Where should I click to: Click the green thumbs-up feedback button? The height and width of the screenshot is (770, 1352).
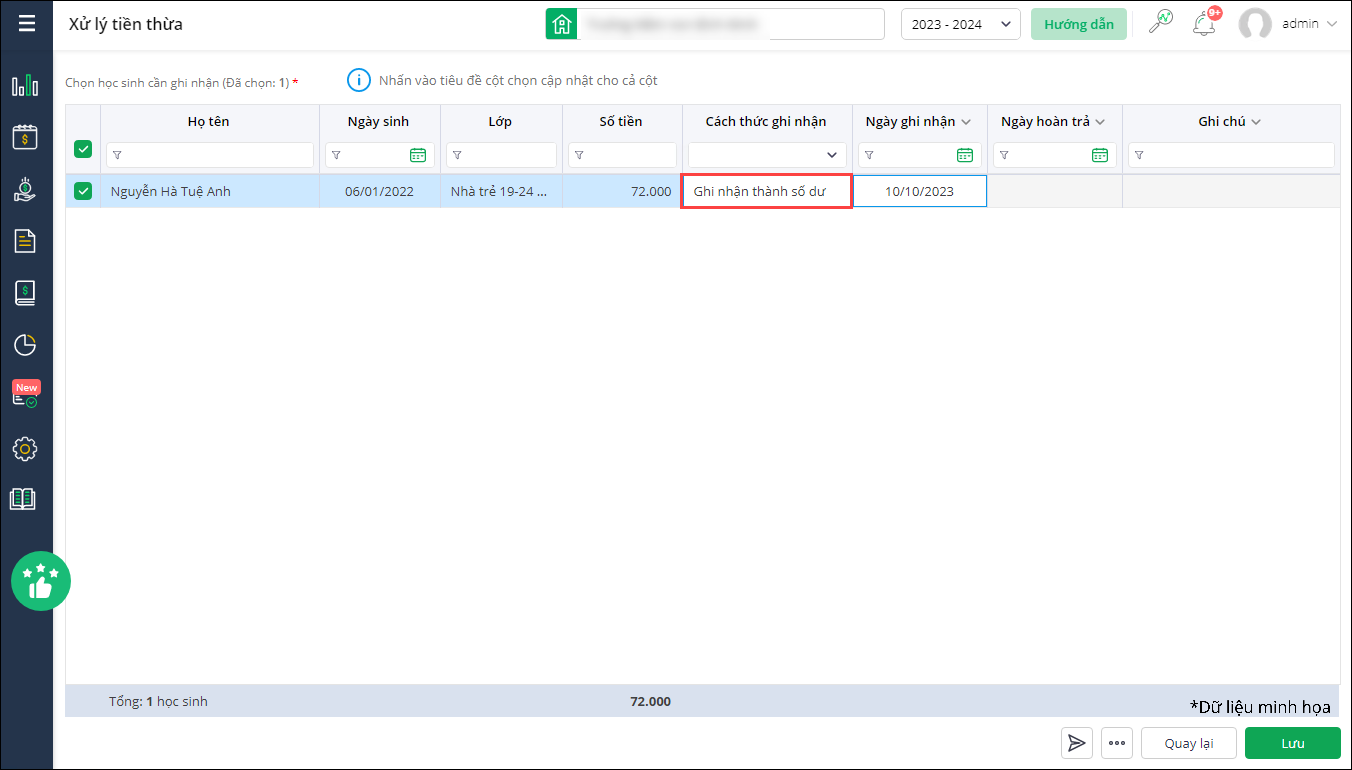coord(41,581)
